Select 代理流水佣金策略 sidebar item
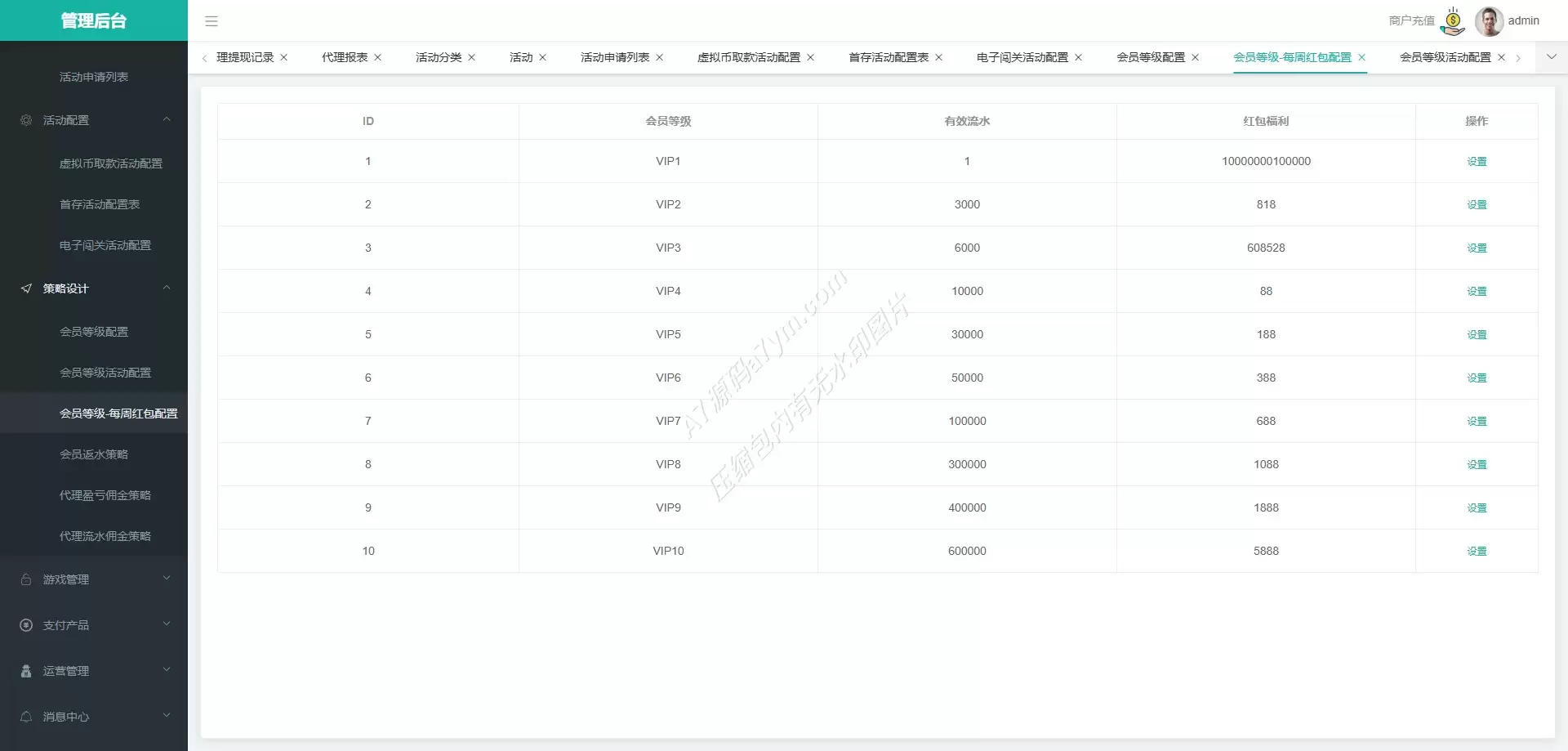1568x751 pixels. (105, 536)
